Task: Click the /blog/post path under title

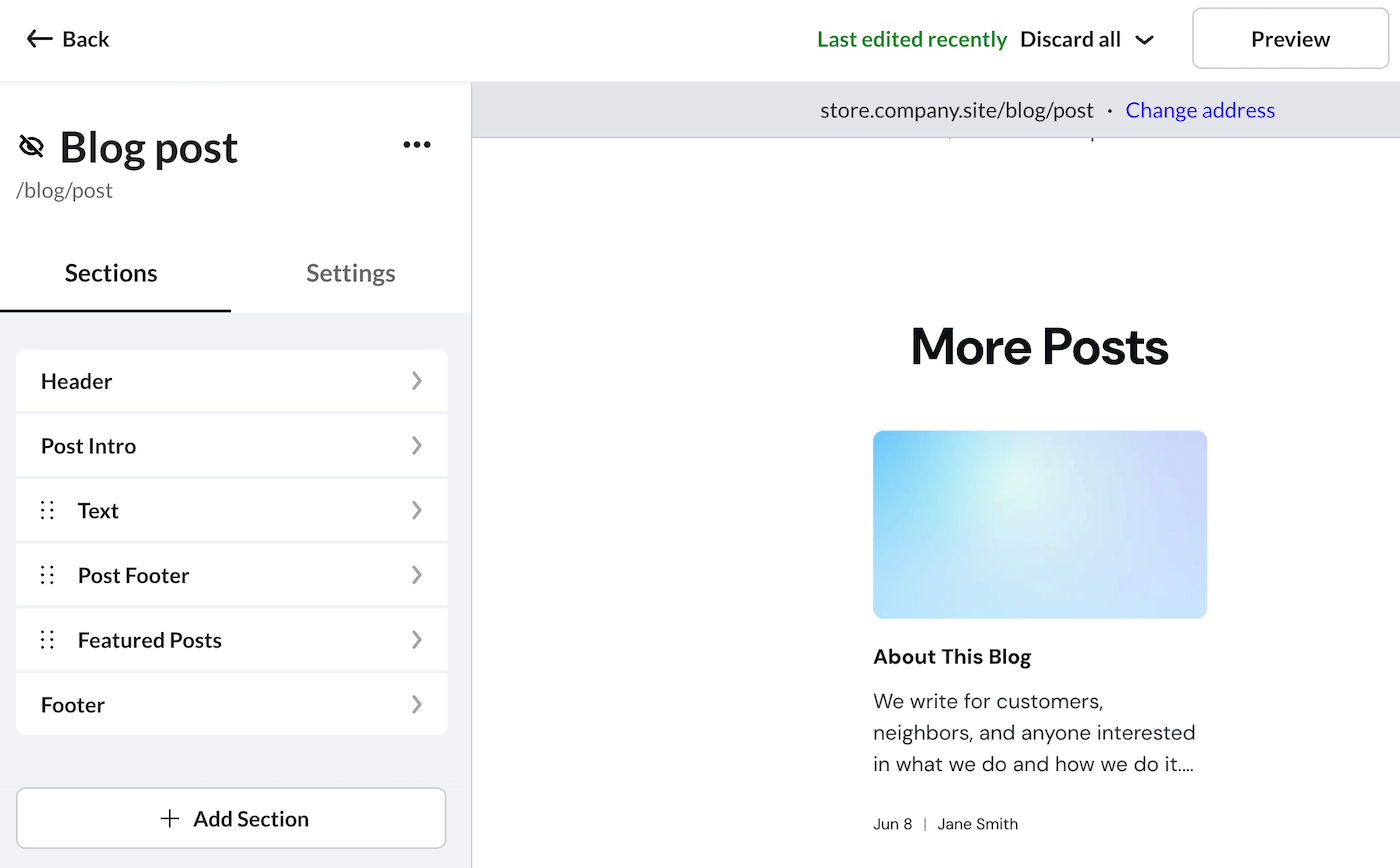Action: 64,190
